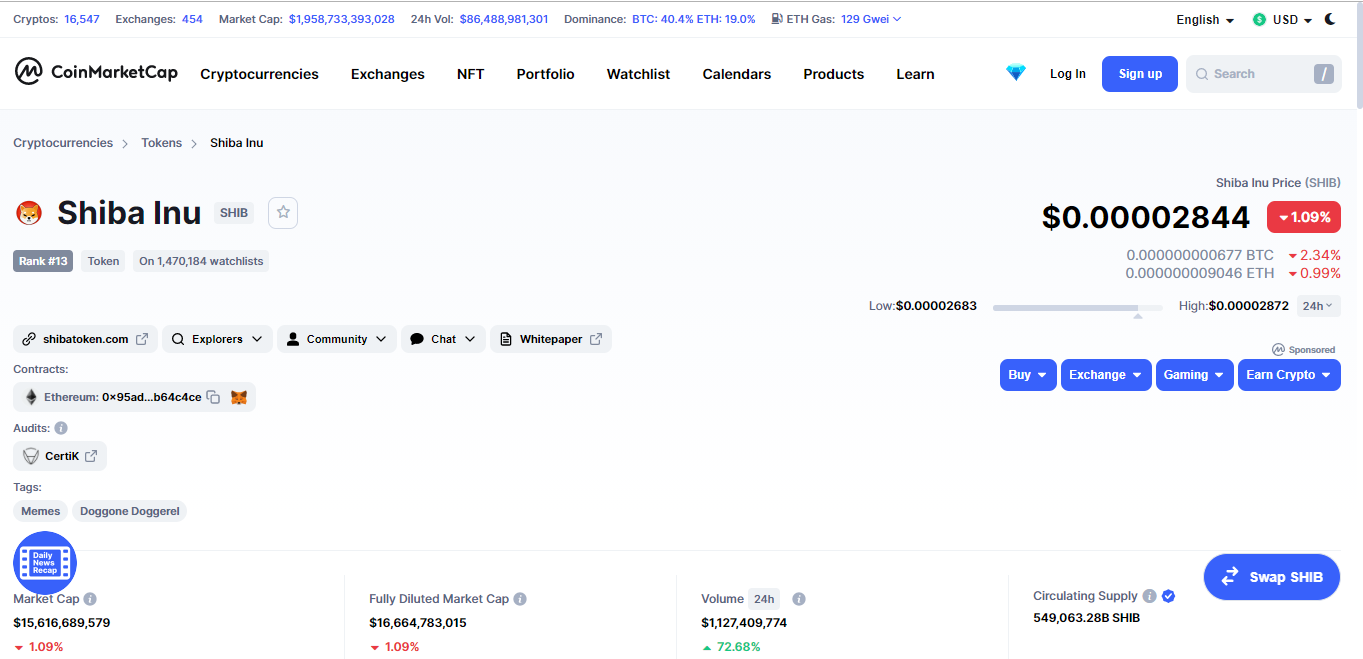Viewport: 1363px width, 659px height.
Task: Open the Whitepaper link
Action: pos(551,339)
